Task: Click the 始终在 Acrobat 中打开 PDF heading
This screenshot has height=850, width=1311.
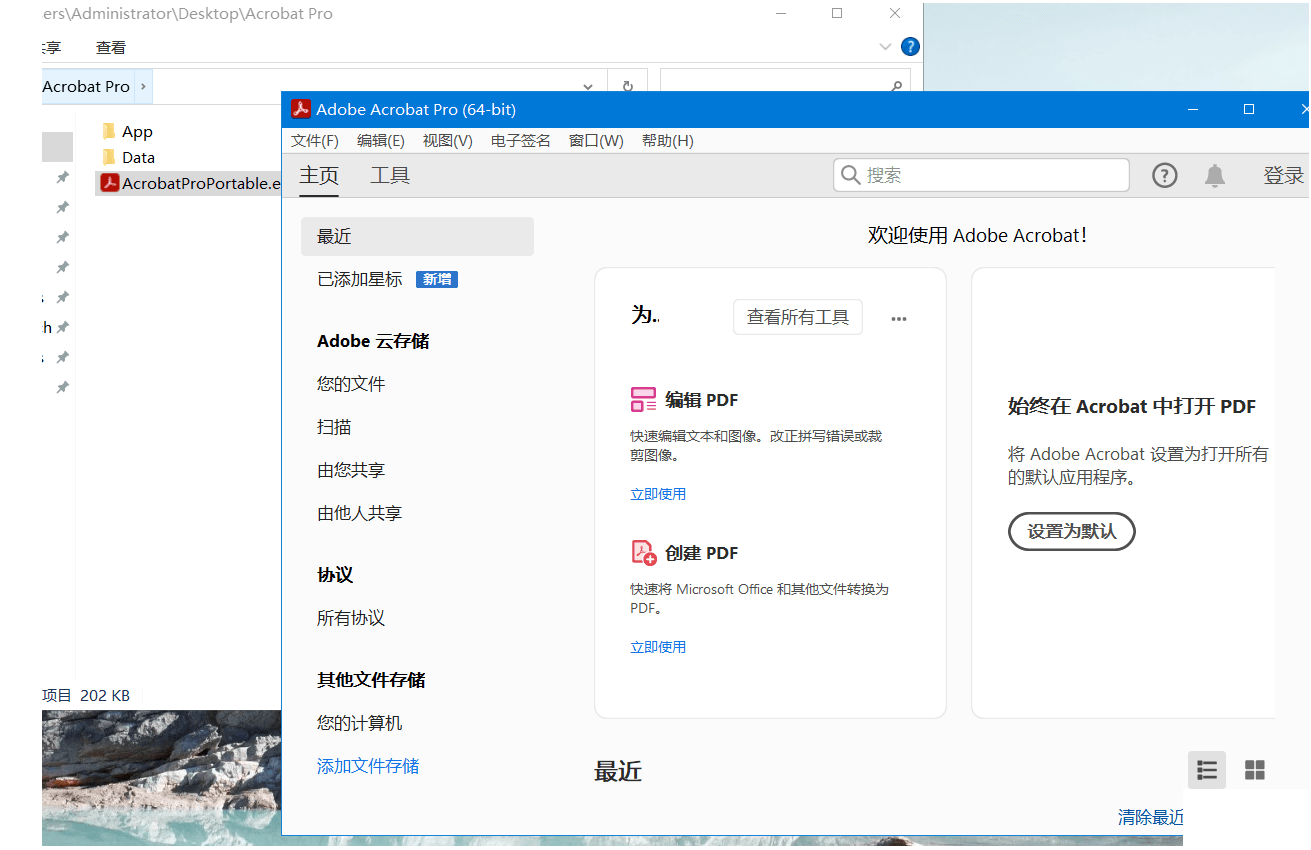Action: (1132, 407)
